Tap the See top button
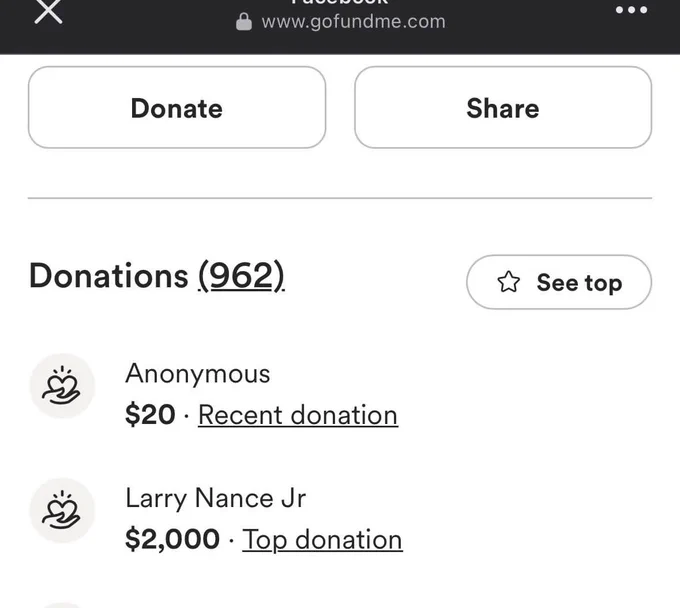This screenshot has width=680, height=608. pyautogui.click(x=559, y=282)
